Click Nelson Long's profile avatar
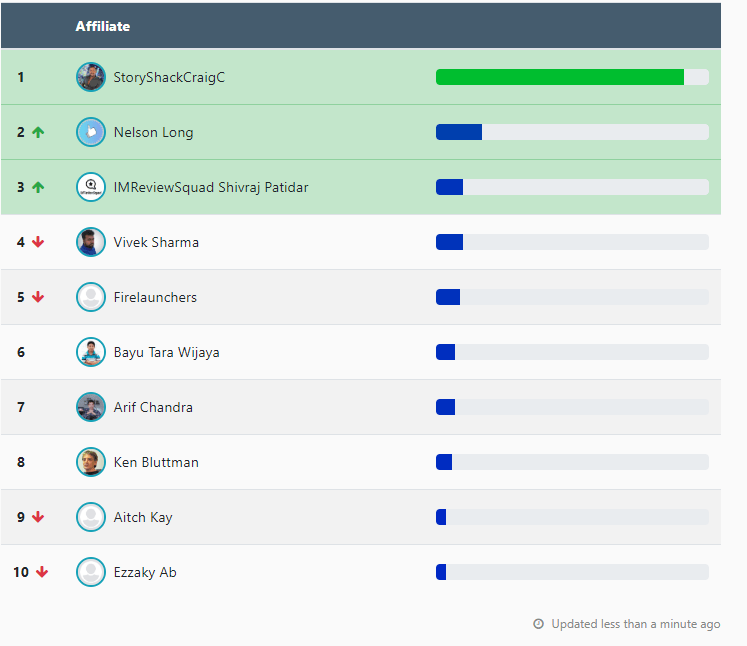Viewport: 747px width, 646px height. pos(91,132)
